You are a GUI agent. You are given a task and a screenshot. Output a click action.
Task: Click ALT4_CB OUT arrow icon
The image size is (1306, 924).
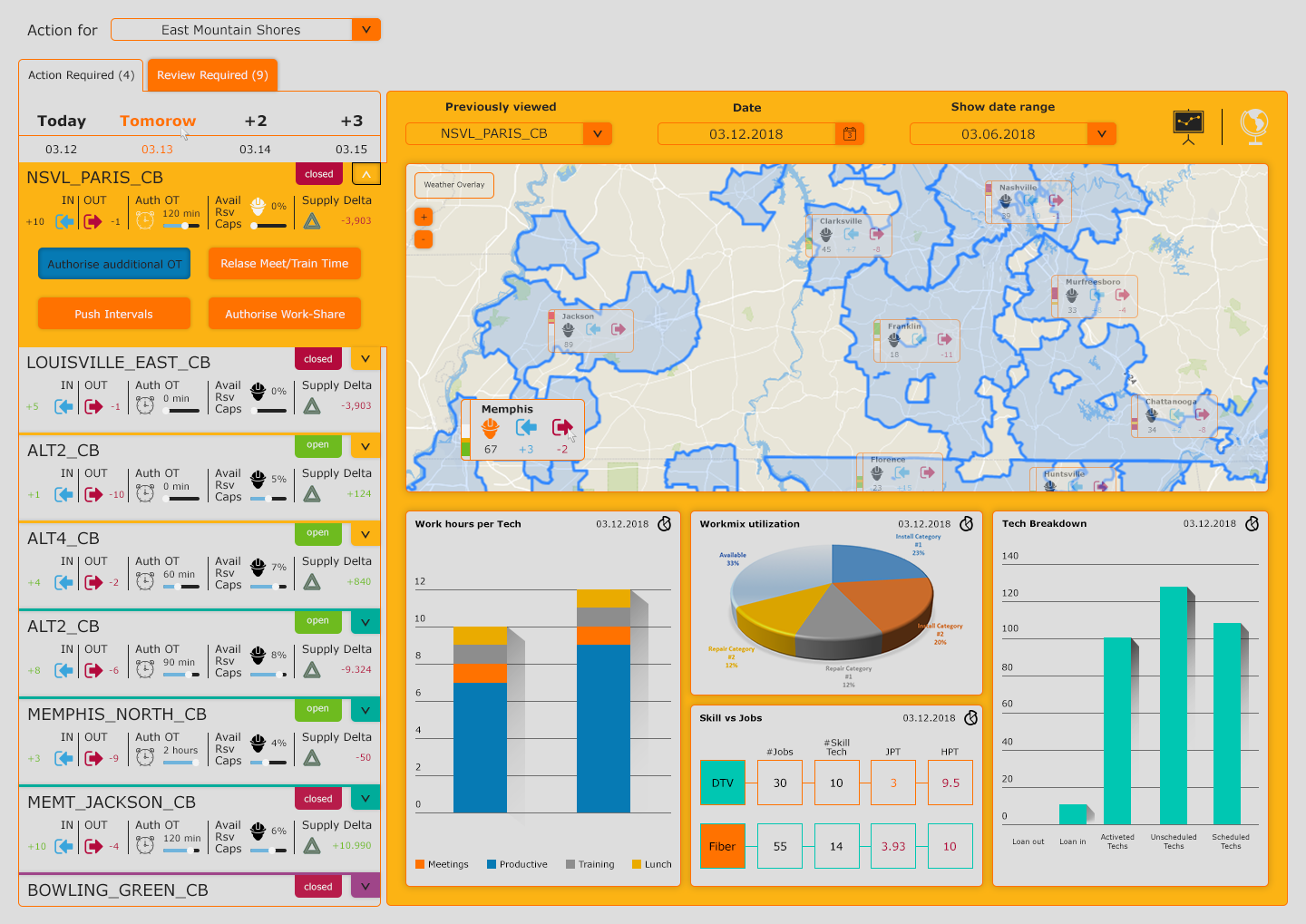(x=93, y=582)
